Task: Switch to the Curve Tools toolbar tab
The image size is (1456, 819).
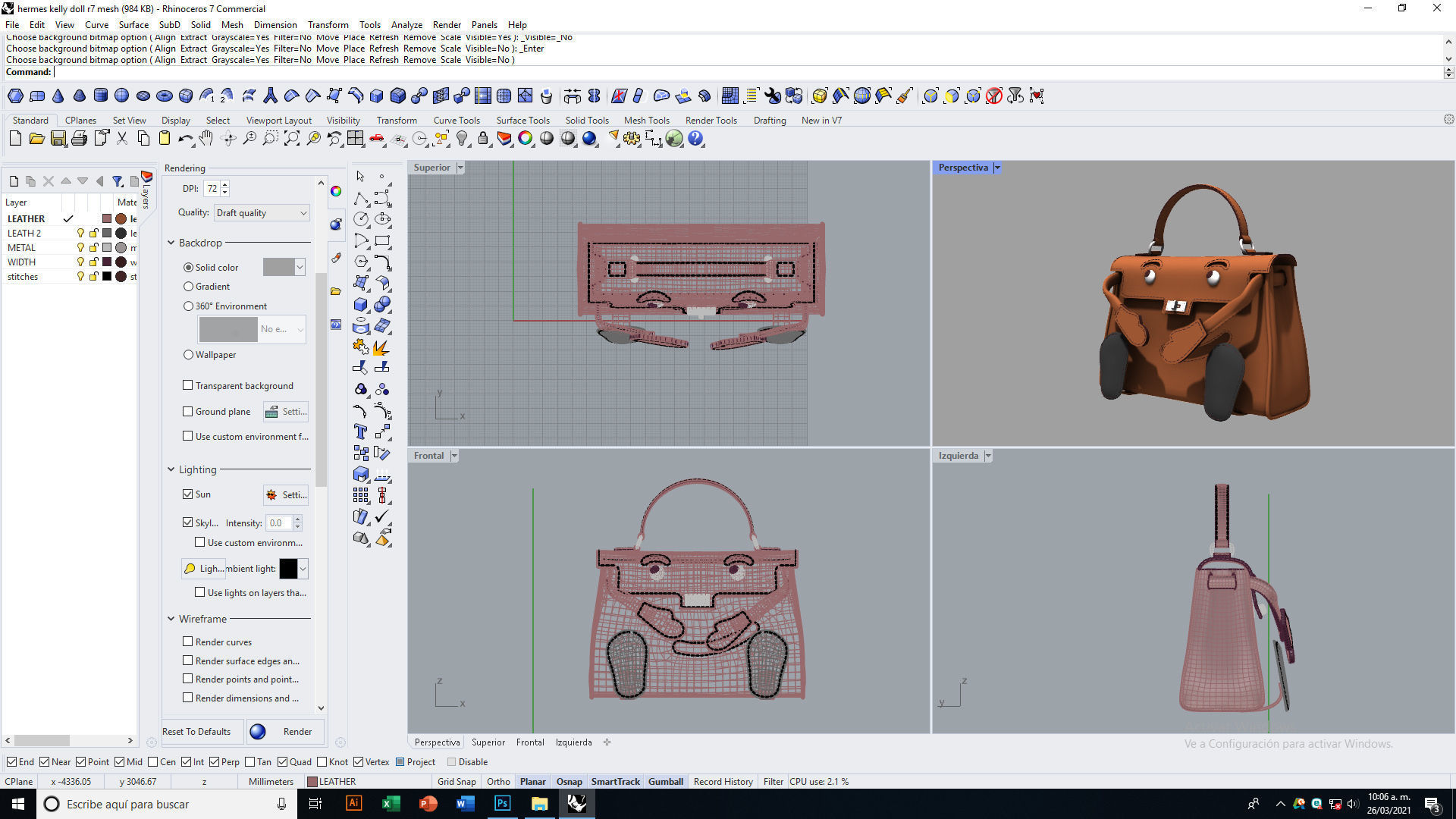Action: pyautogui.click(x=457, y=120)
